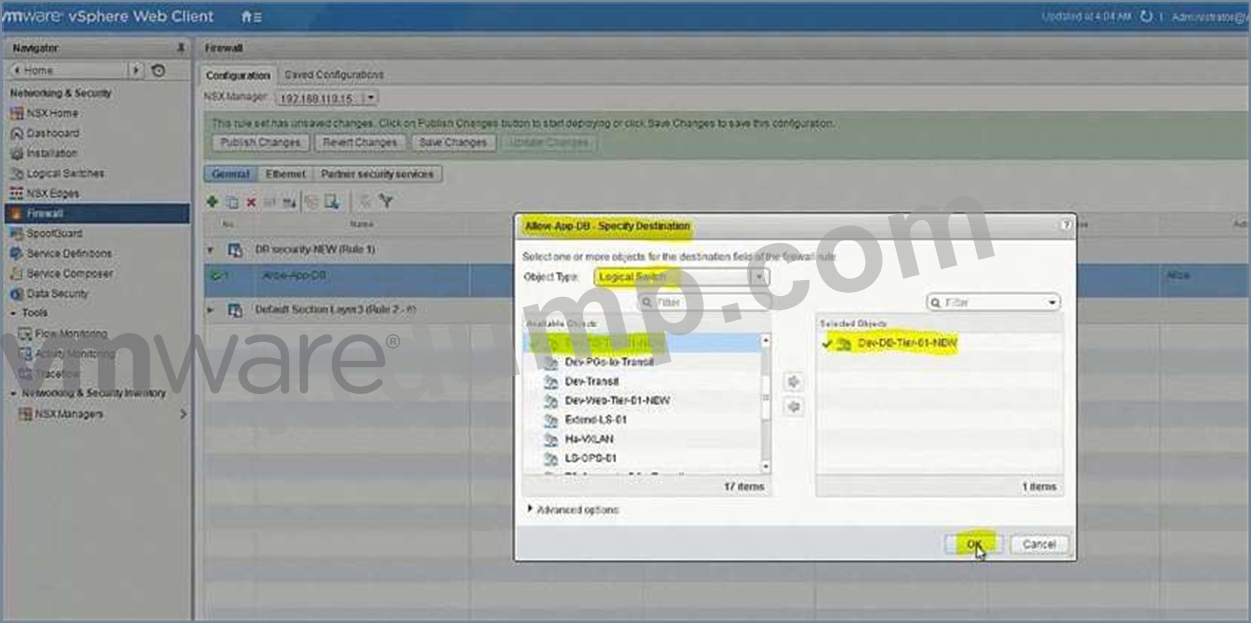The width and height of the screenshot is (1251, 623).
Task: Switch to Configuration tab
Action: tap(238, 75)
